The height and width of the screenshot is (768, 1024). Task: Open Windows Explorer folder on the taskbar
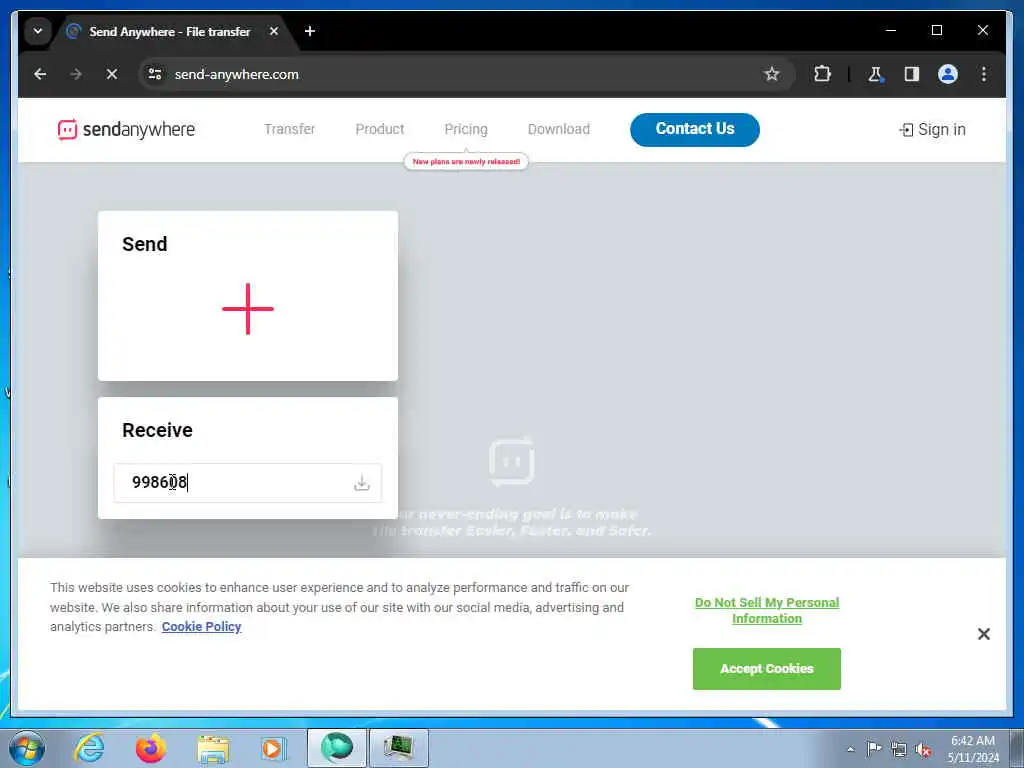point(213,748)
